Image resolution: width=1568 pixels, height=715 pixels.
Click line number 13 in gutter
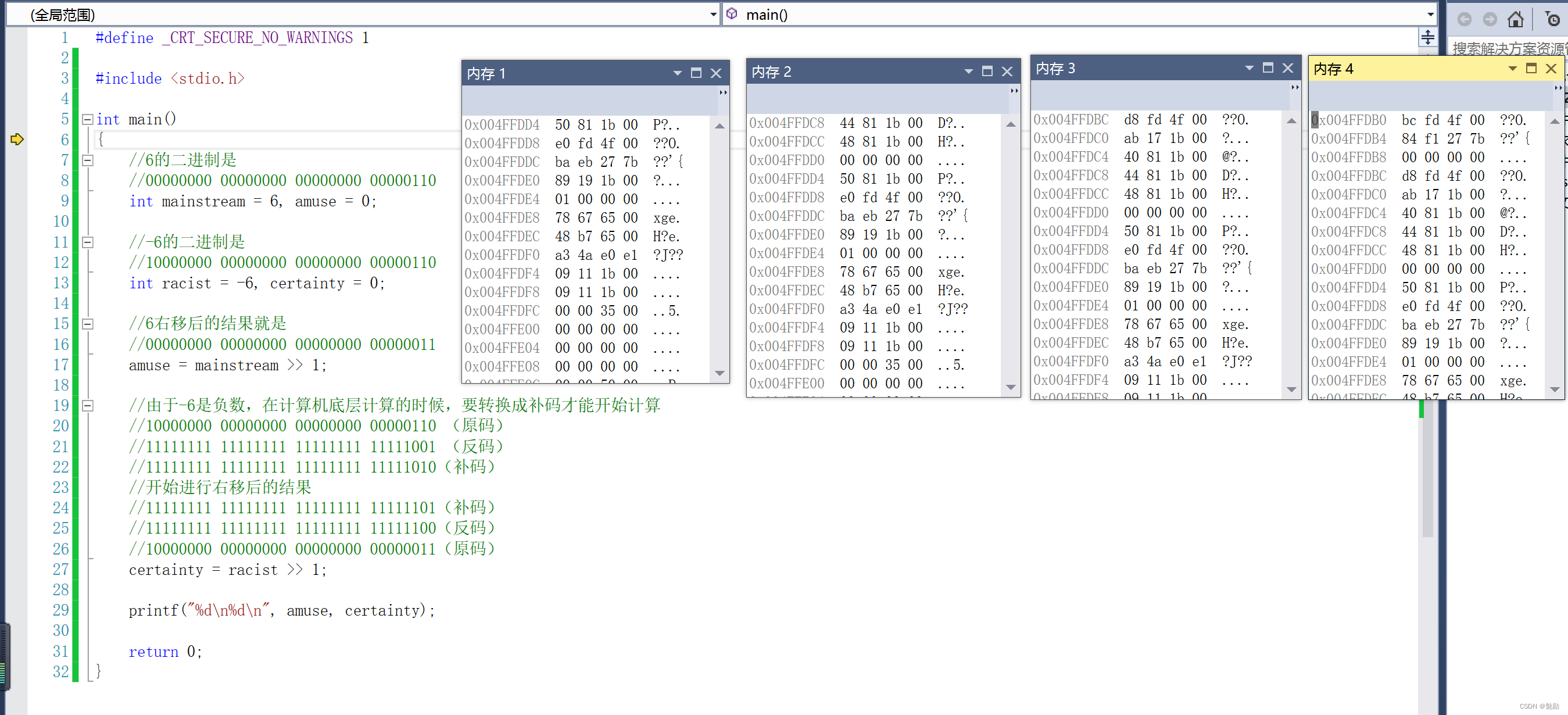[x=61, y=283]
